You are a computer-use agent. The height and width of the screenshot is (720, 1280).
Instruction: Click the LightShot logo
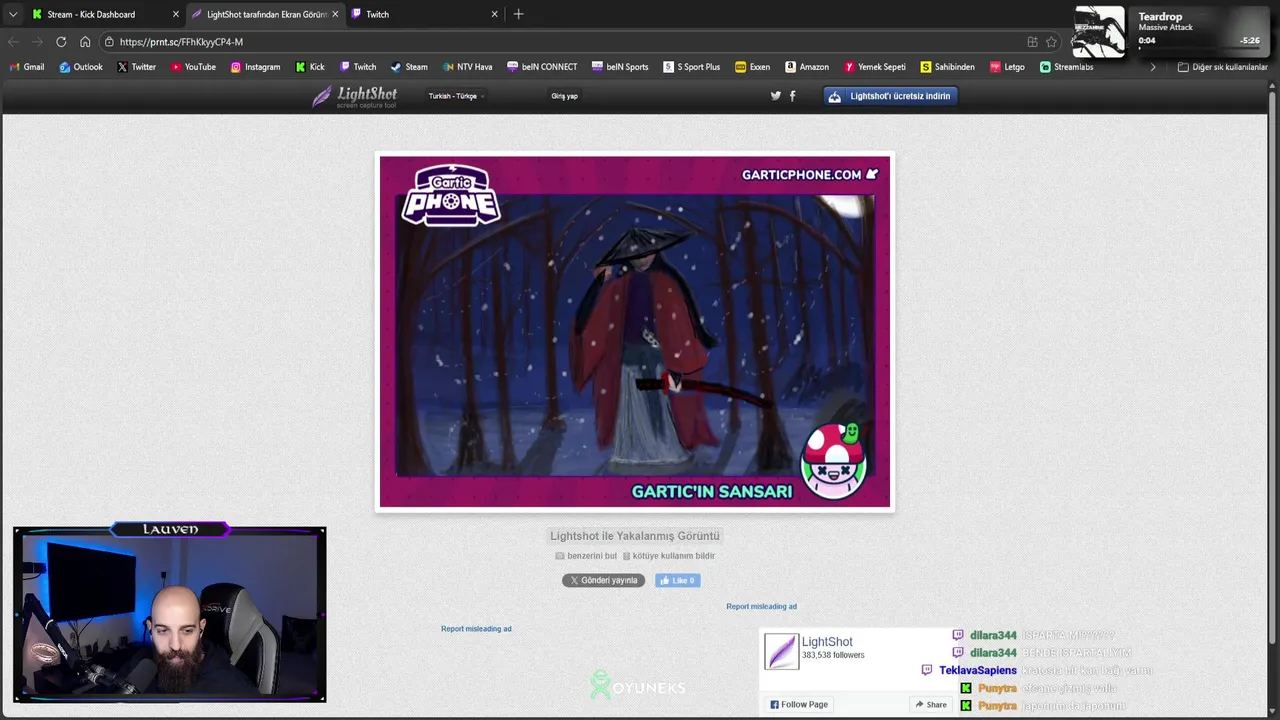point(354,96)
